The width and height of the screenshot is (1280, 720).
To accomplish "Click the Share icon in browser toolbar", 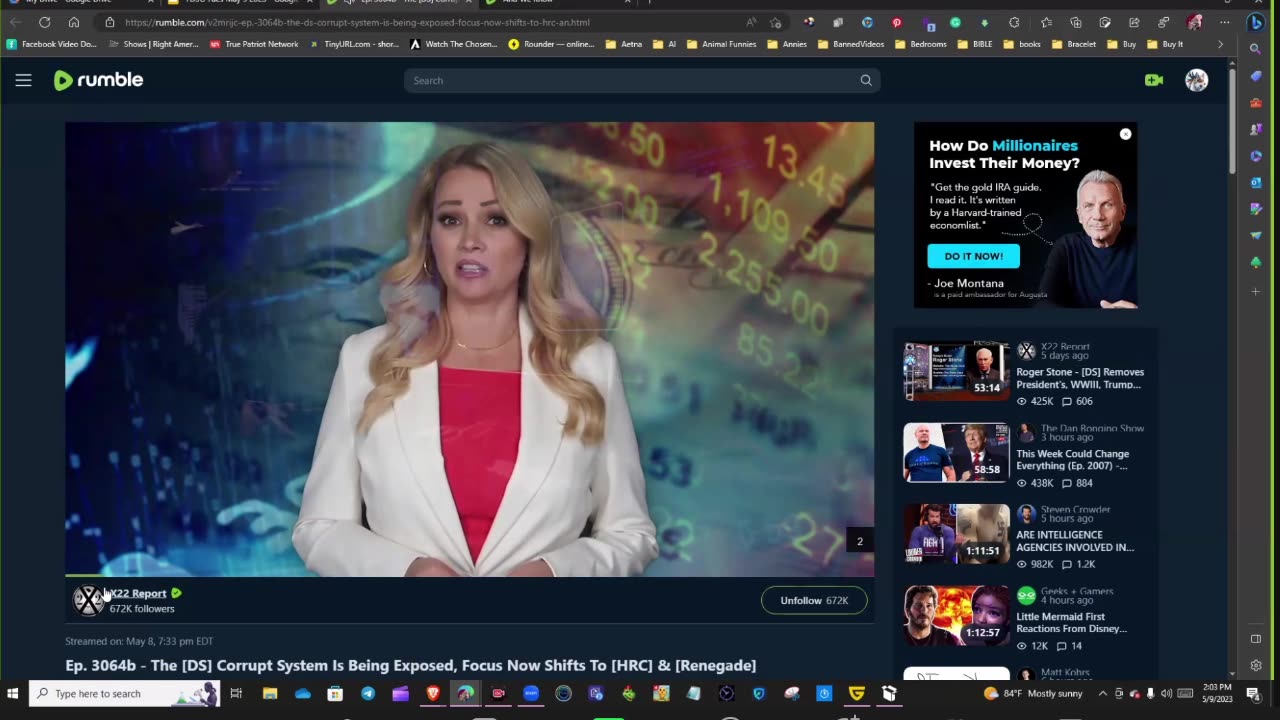I will coord(1134,22).
